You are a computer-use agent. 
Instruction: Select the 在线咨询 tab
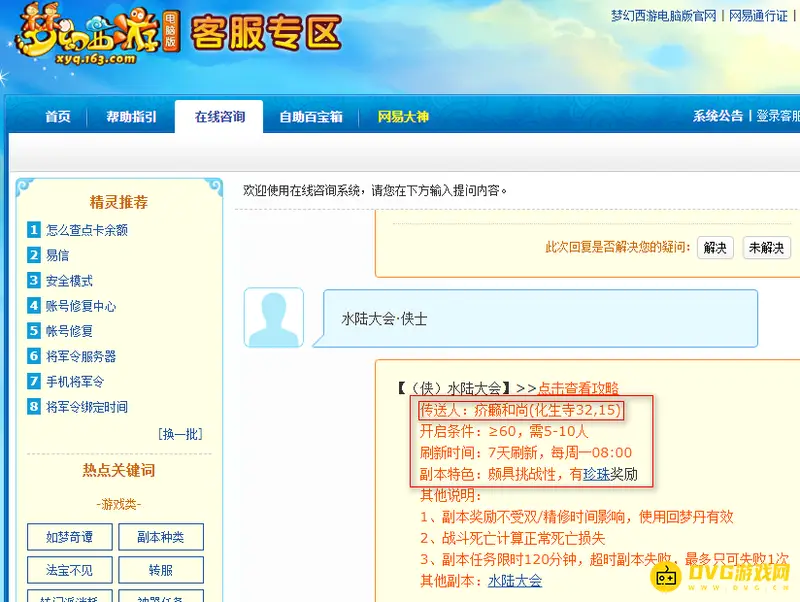point(219,117)
